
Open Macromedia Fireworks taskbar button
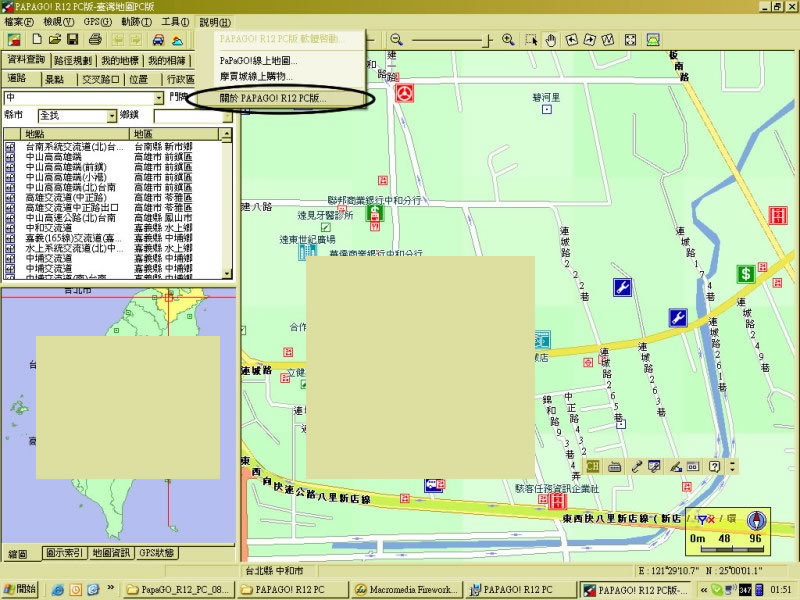(407, 589)
